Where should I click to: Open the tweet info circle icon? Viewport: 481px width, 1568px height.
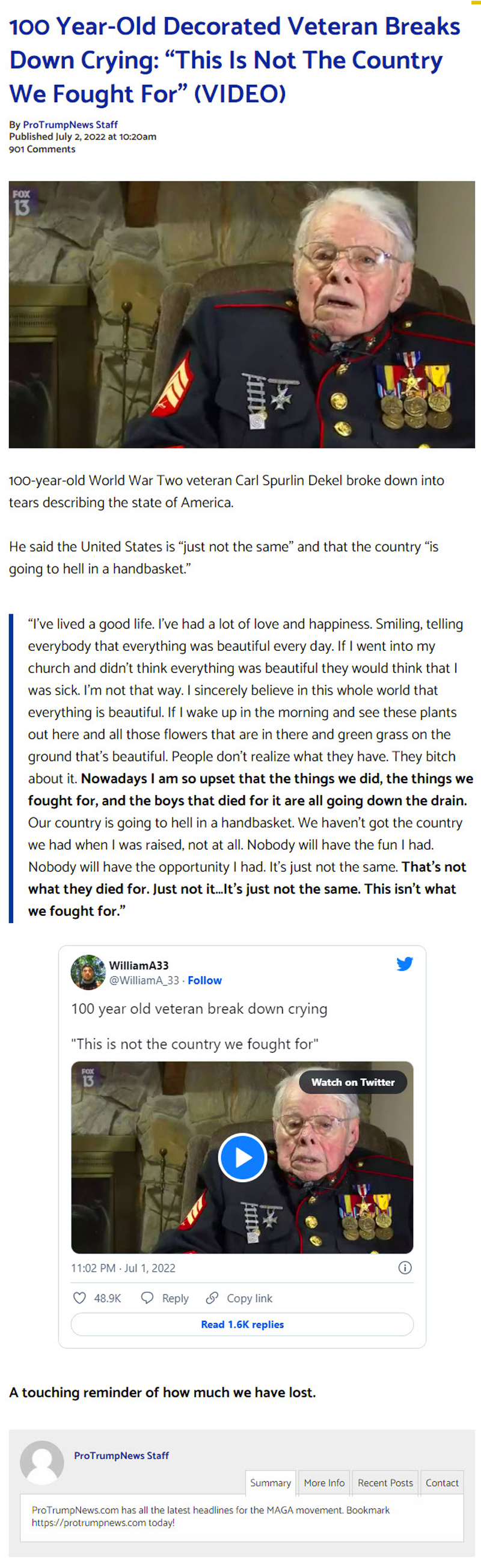tap(405, 1268)
